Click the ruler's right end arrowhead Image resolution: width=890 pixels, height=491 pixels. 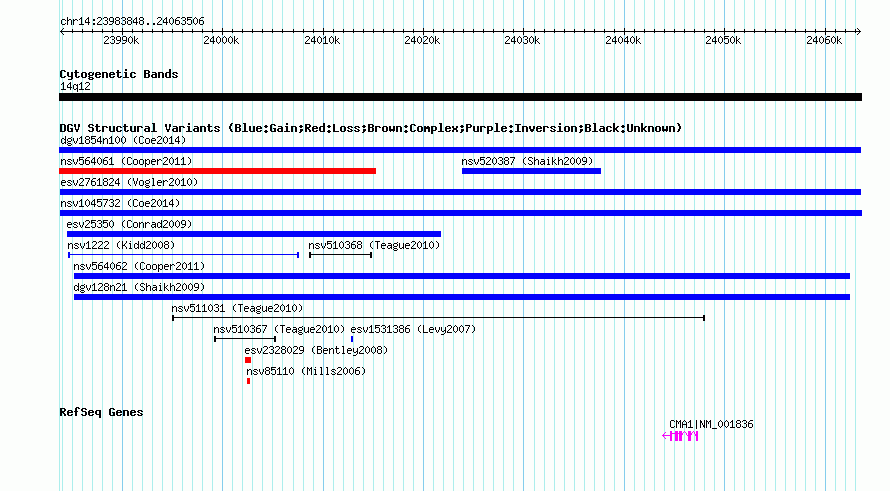(x=858, y=31)
